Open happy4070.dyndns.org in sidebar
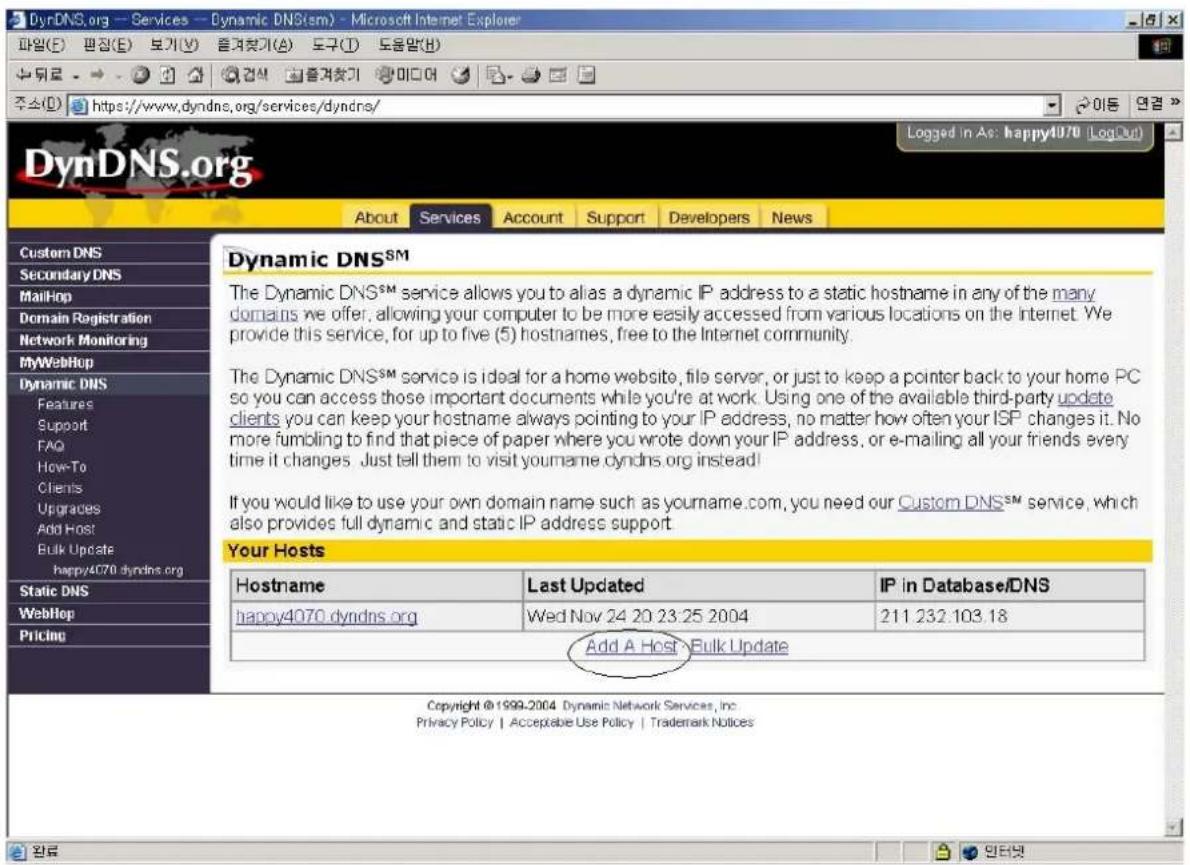Image resolution: width=1190 pixels, height=865 pixels. pos(118,570)
